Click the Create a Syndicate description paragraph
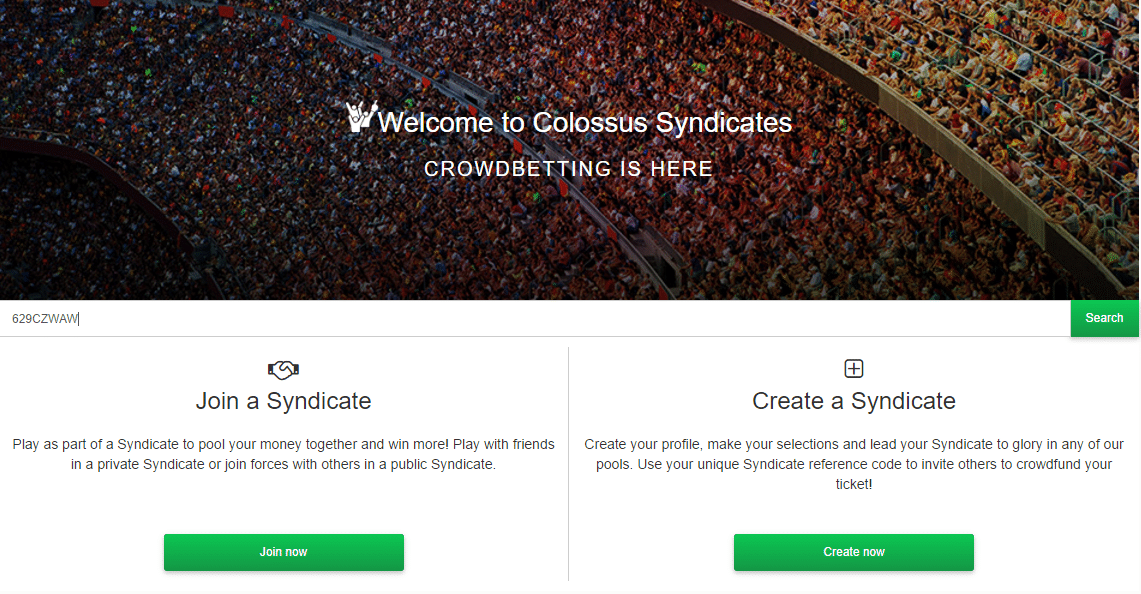Screen dimensions: 1141x594 point(854,464)
